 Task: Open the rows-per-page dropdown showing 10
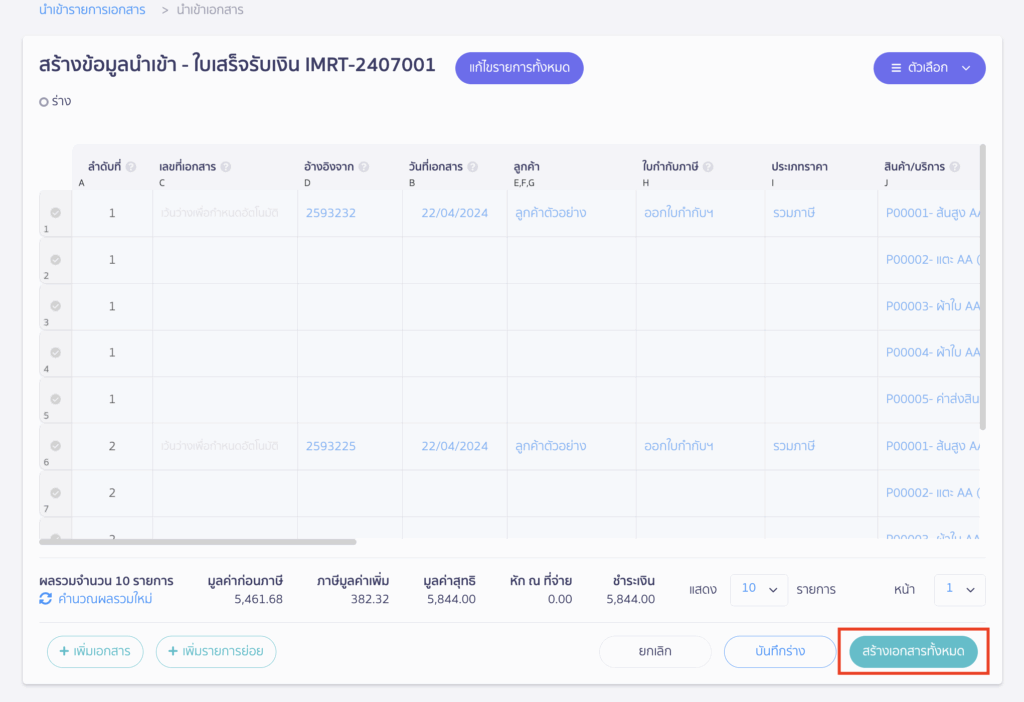759,590
